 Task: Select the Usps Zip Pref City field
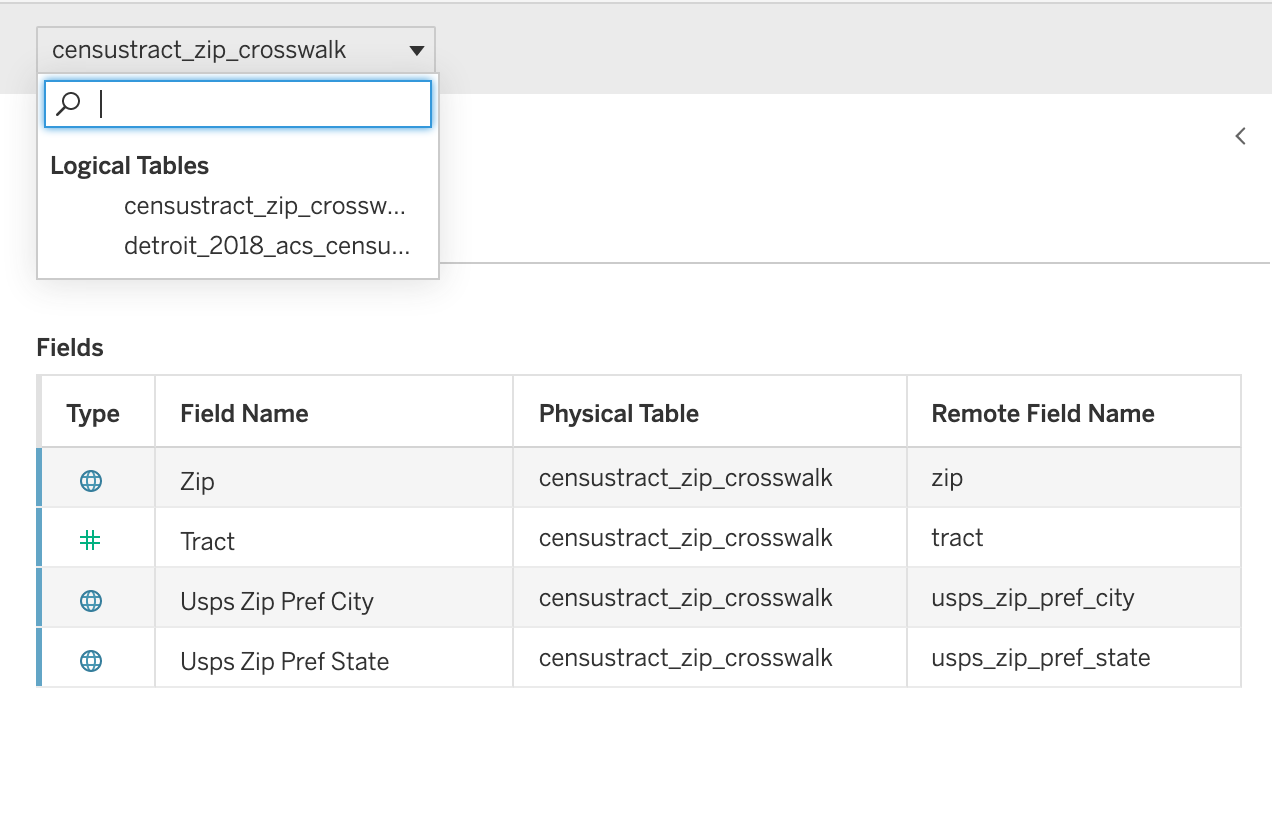click(x=277, y=602)
